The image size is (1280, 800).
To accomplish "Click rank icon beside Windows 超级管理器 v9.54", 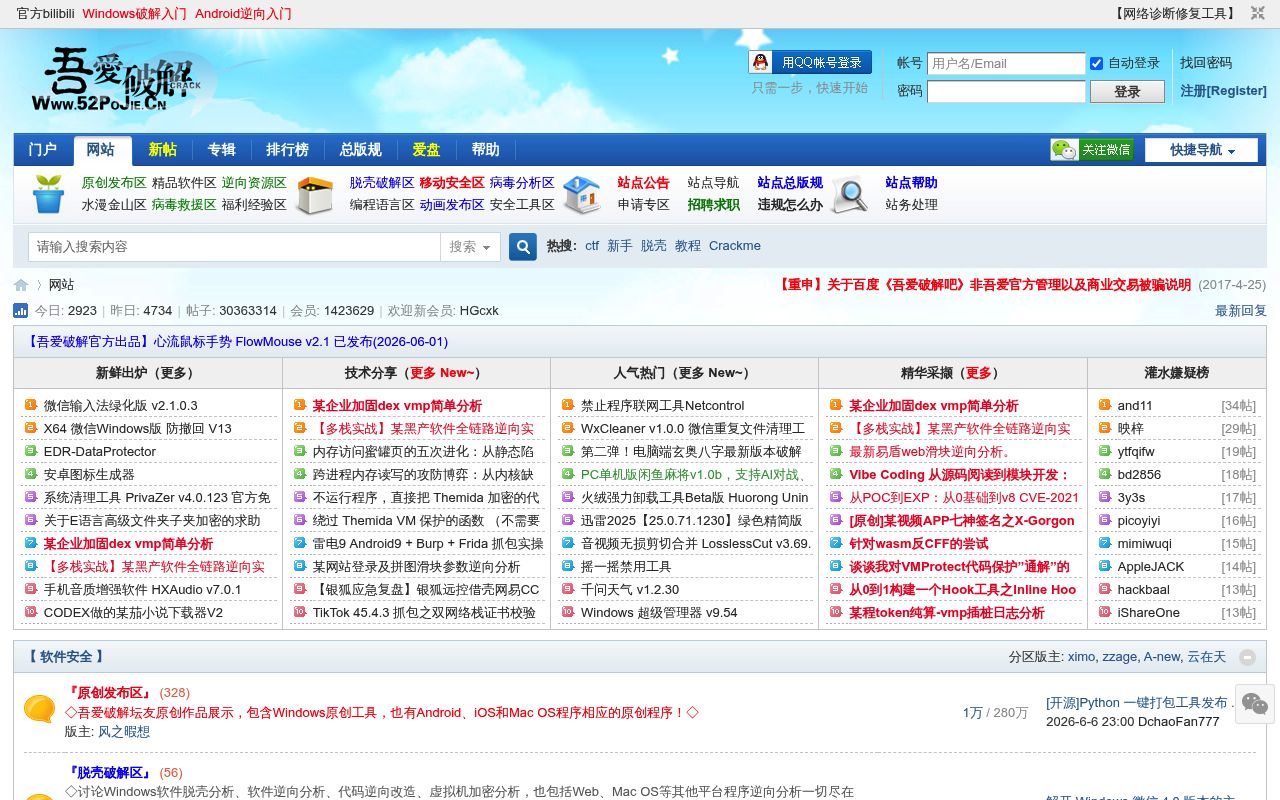I will (x=568, y=612).
